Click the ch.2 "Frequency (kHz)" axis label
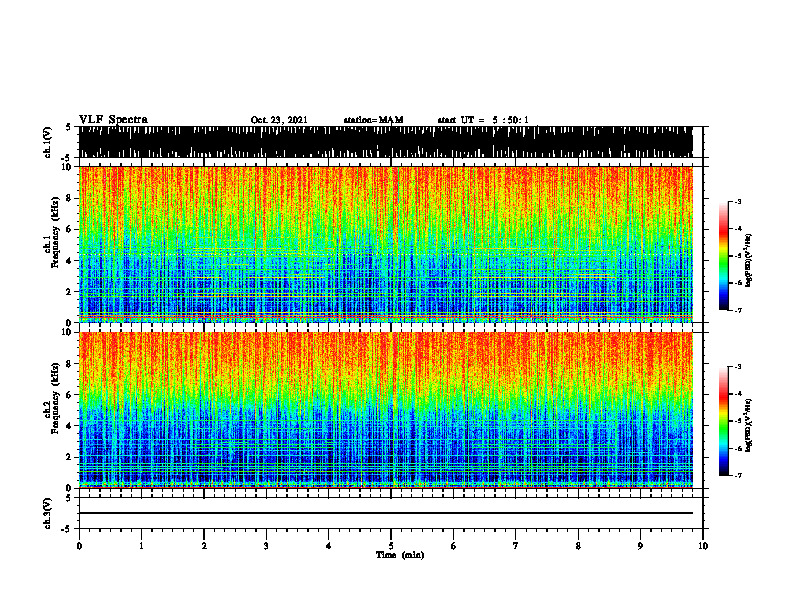The width and height of the screenshot is (792, 612). click(x=55, y=398)
